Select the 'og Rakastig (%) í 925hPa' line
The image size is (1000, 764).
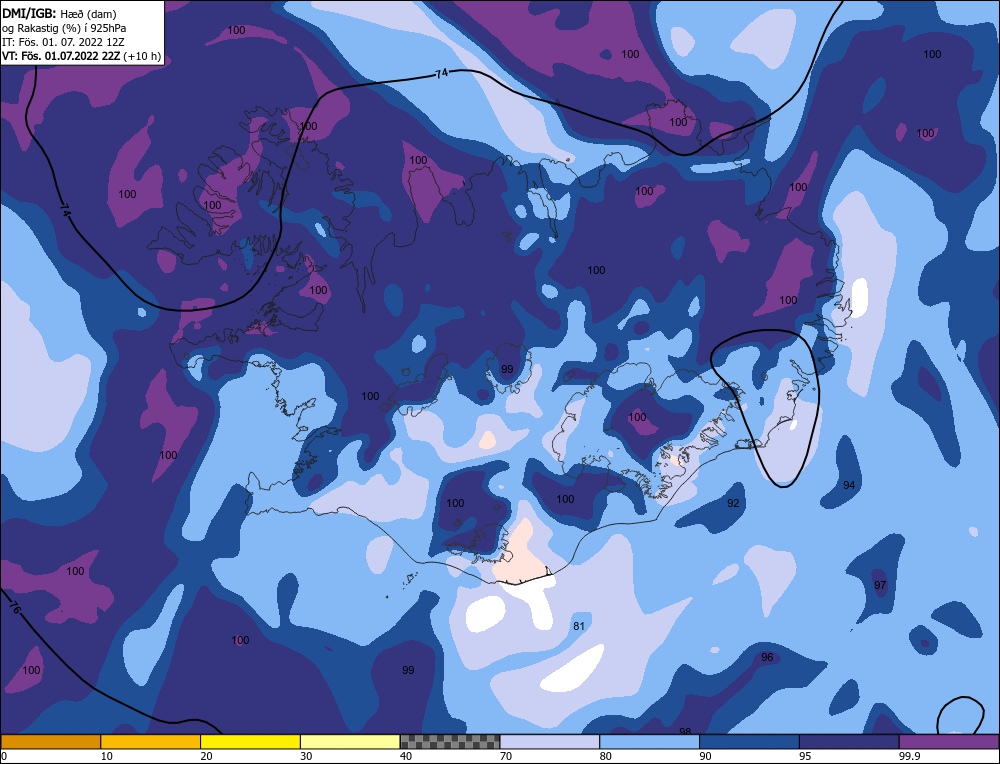point(64,28)
